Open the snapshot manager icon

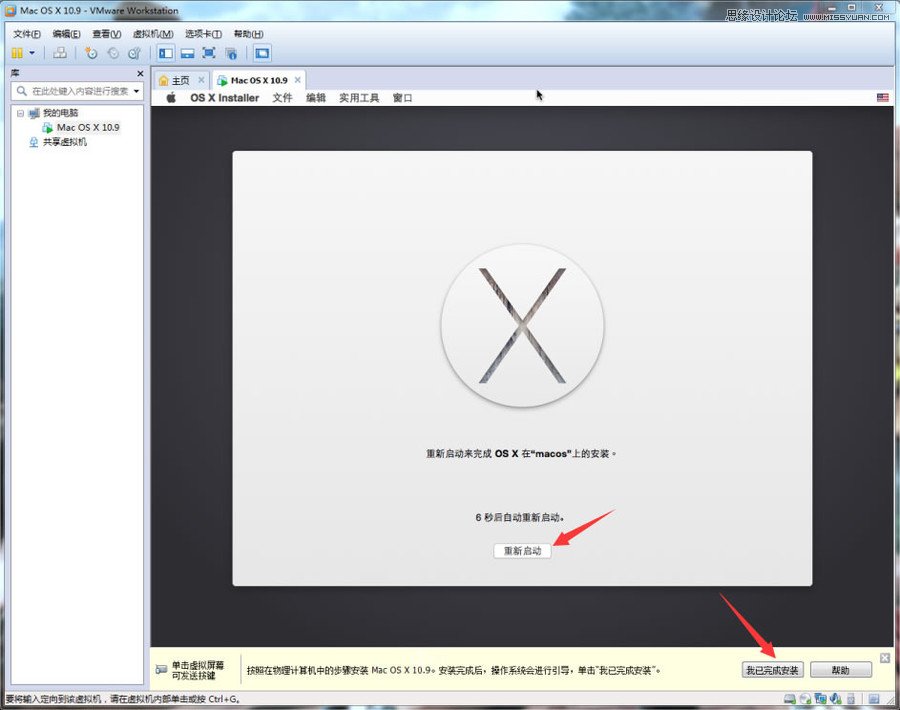tap(136, 53)
